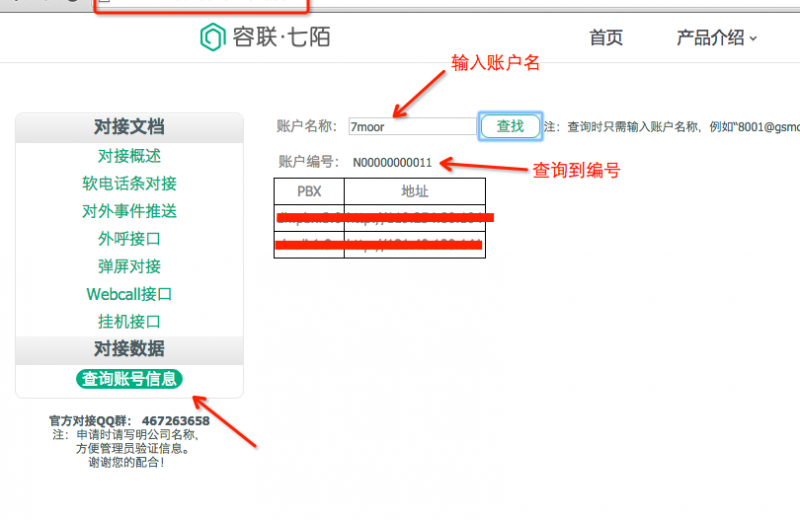Click the PBX column header
This screenshot has width=800, height=520.
309,191
